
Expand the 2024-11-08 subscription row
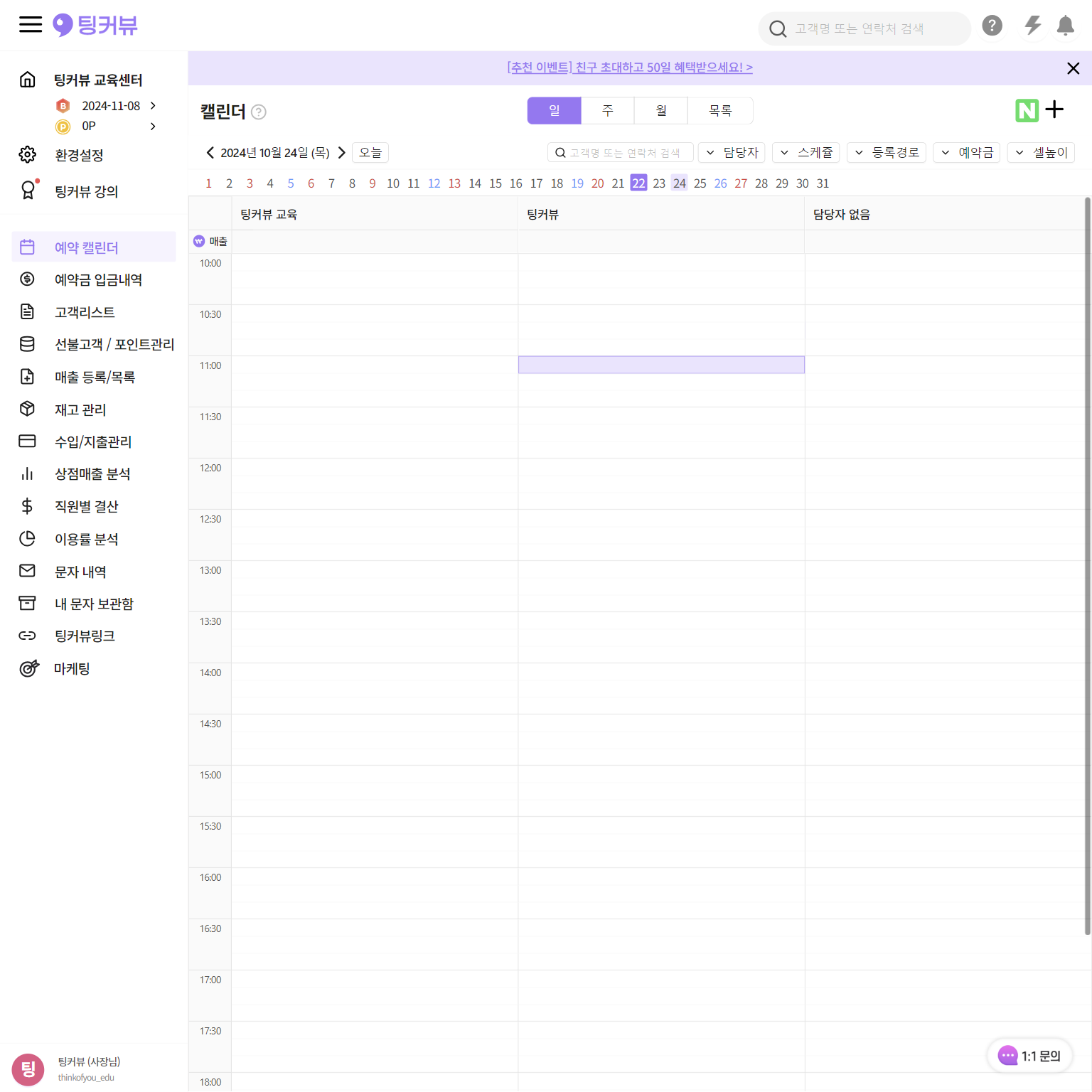coord(105,106)
